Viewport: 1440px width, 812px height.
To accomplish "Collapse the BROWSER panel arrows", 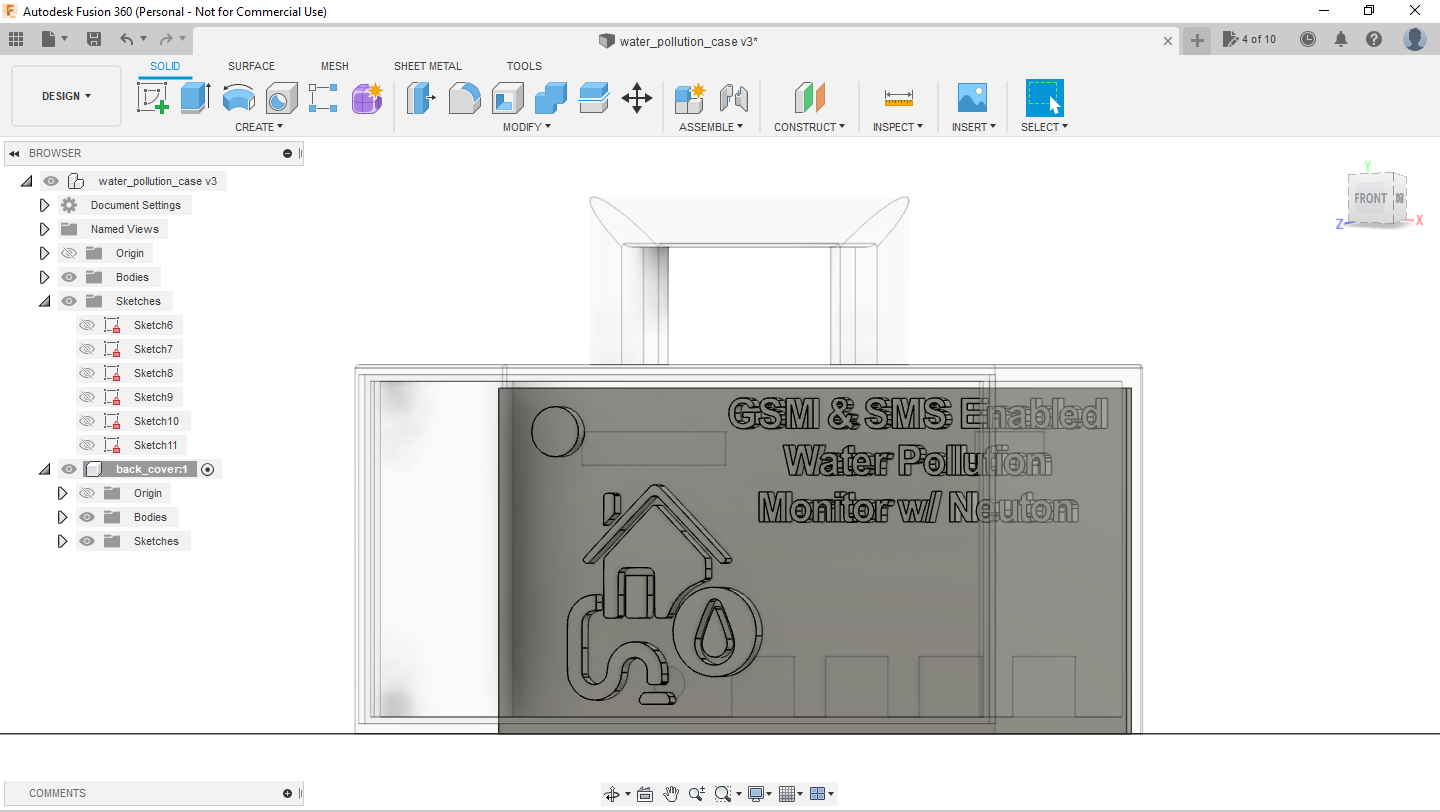I will point(14,153).
